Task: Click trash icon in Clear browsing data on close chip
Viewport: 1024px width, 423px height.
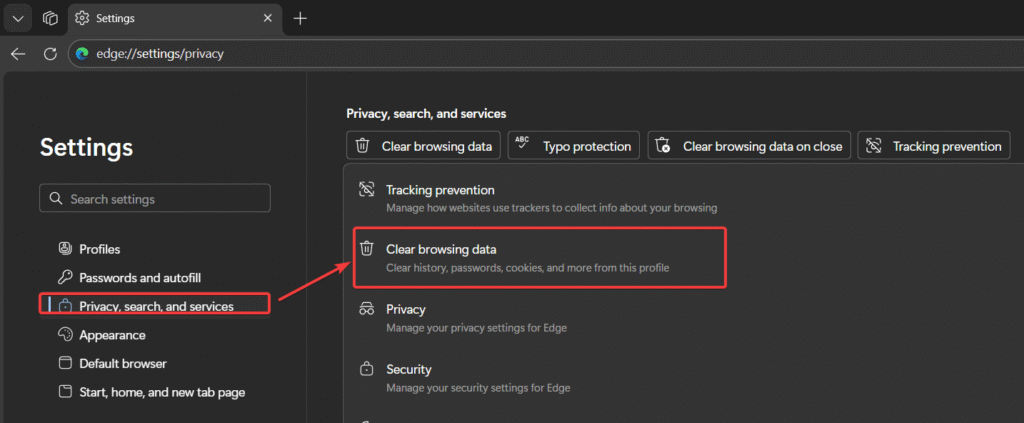Action: pyautogui.click(x=664, y=146)
